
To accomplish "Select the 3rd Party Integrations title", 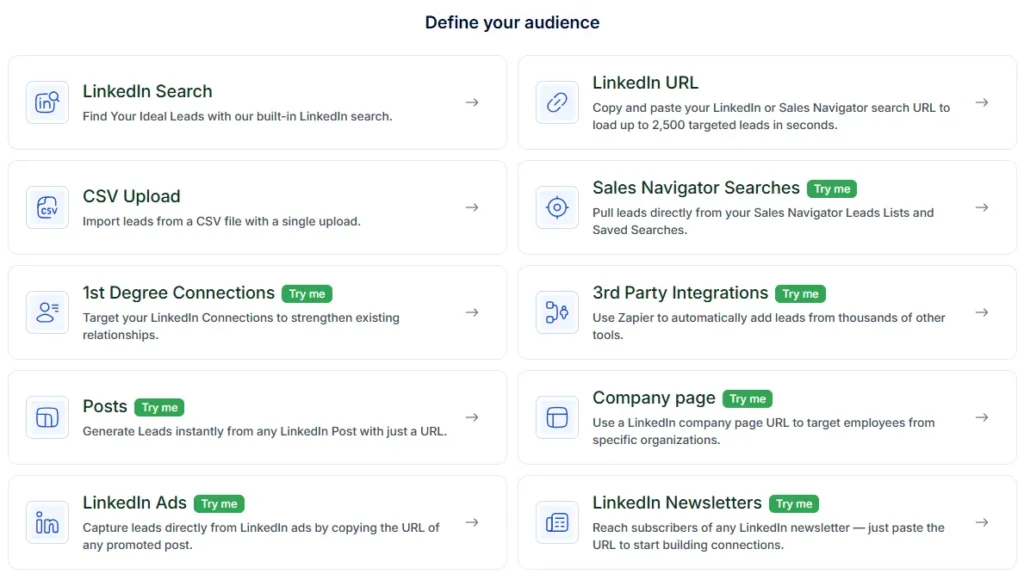I will [x=680, y=293].
